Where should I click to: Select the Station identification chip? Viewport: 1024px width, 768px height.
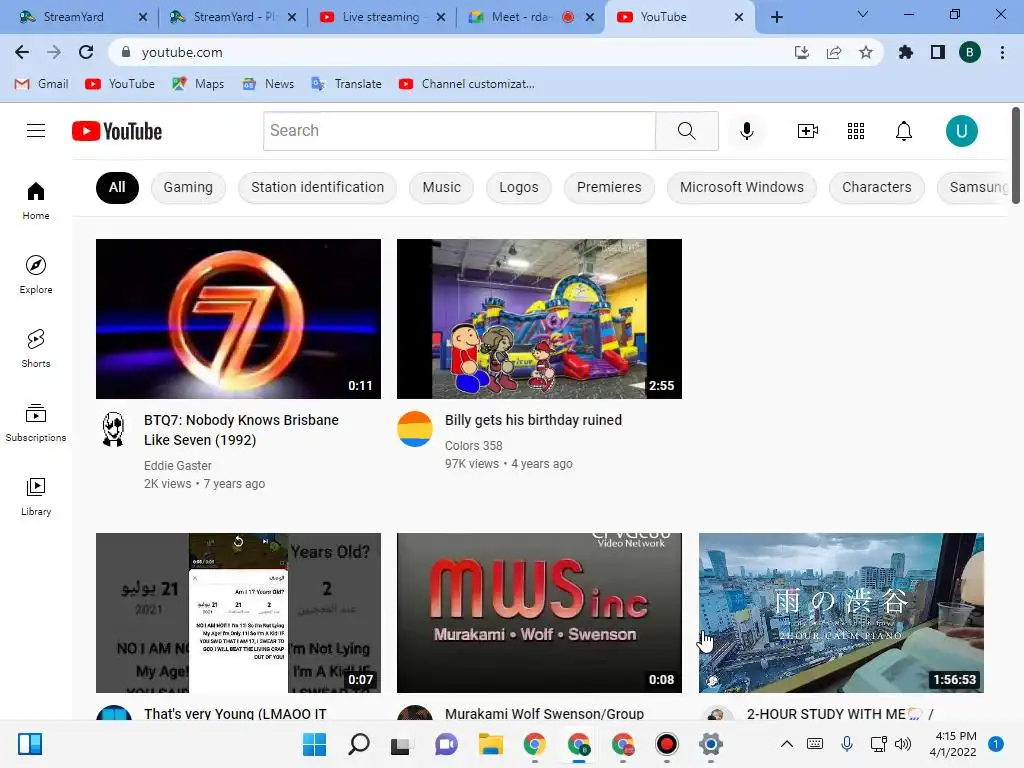tap(317, 187)
